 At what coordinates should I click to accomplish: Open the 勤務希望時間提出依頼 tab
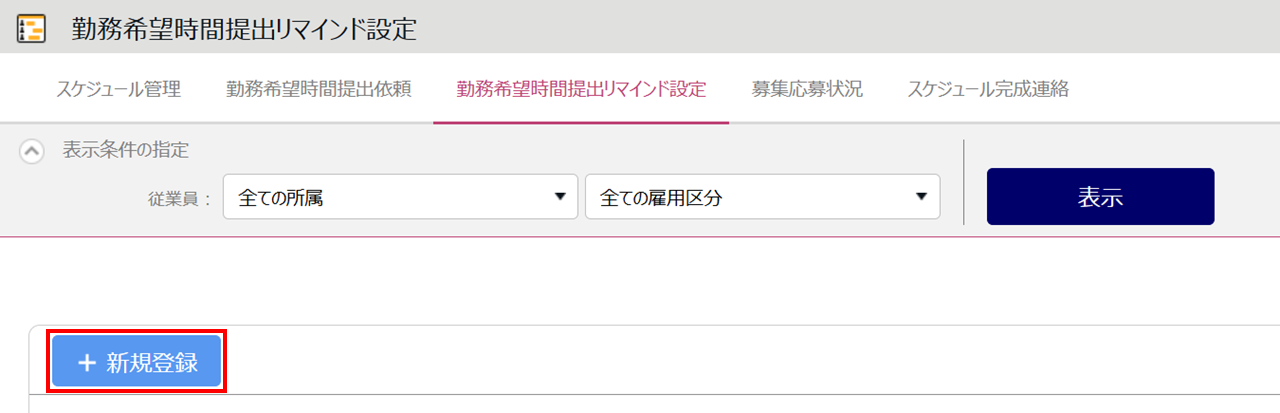click(318, 89)
